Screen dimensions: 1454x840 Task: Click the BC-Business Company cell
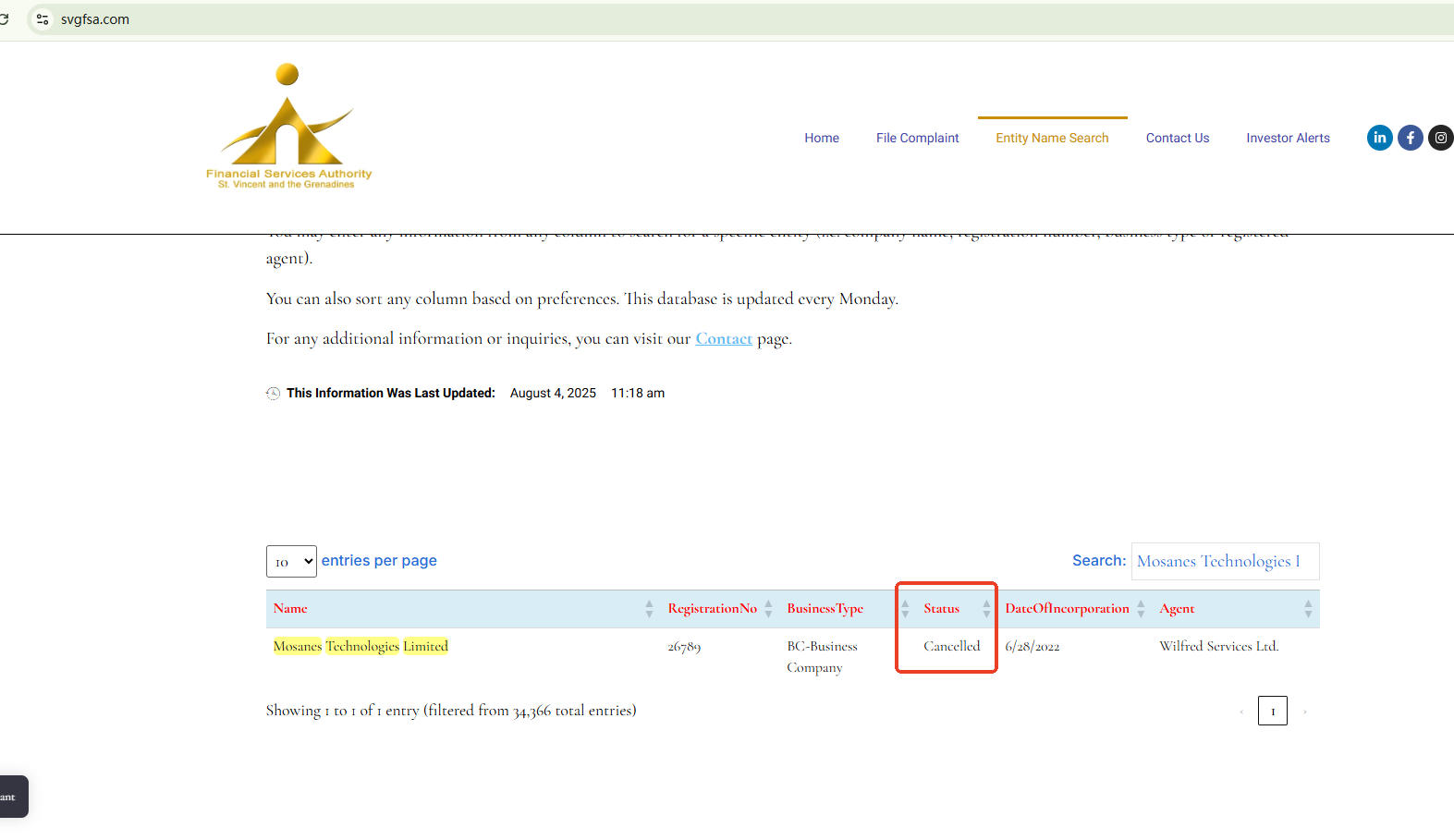[822, 657]
